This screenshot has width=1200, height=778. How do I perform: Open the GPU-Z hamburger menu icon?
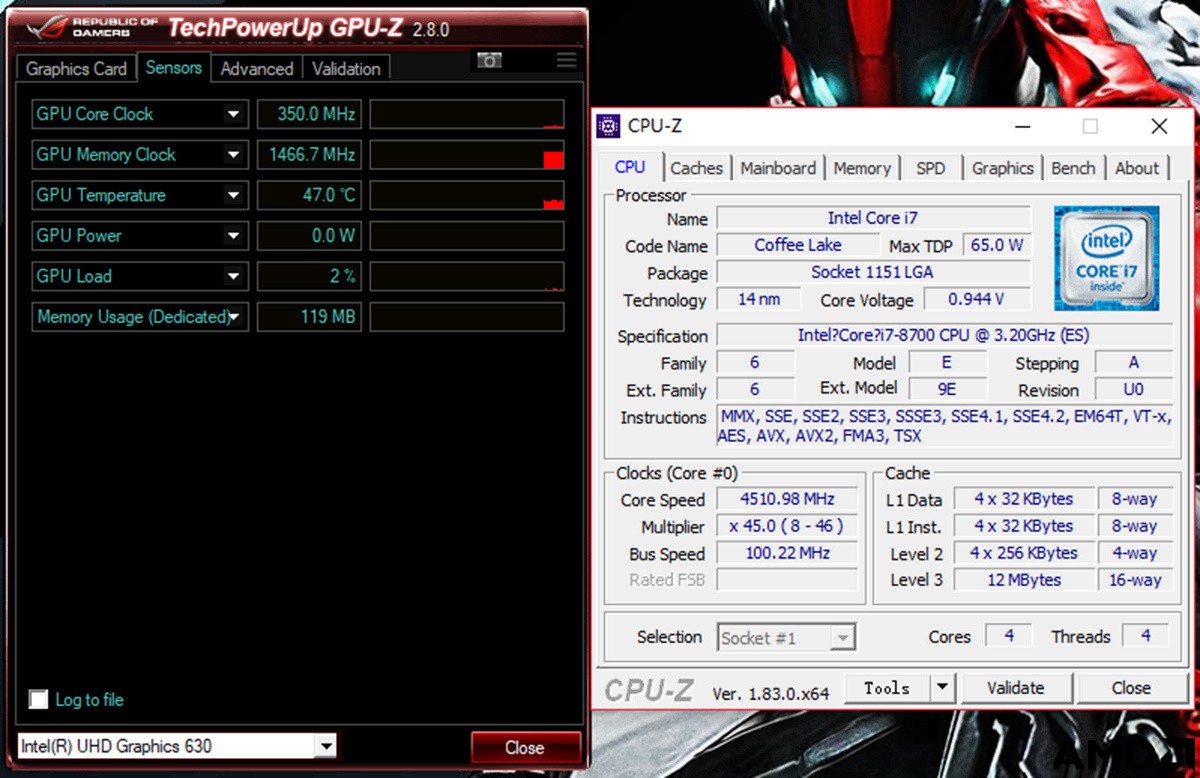tap(567, 60)
